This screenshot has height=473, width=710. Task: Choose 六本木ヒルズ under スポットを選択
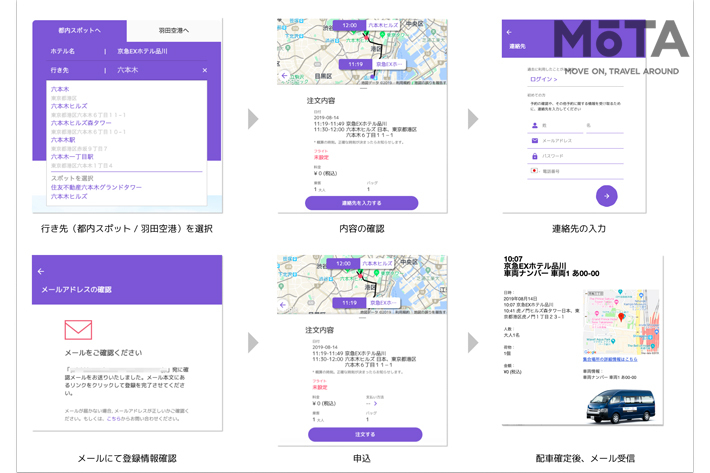(x=69, y=196)
